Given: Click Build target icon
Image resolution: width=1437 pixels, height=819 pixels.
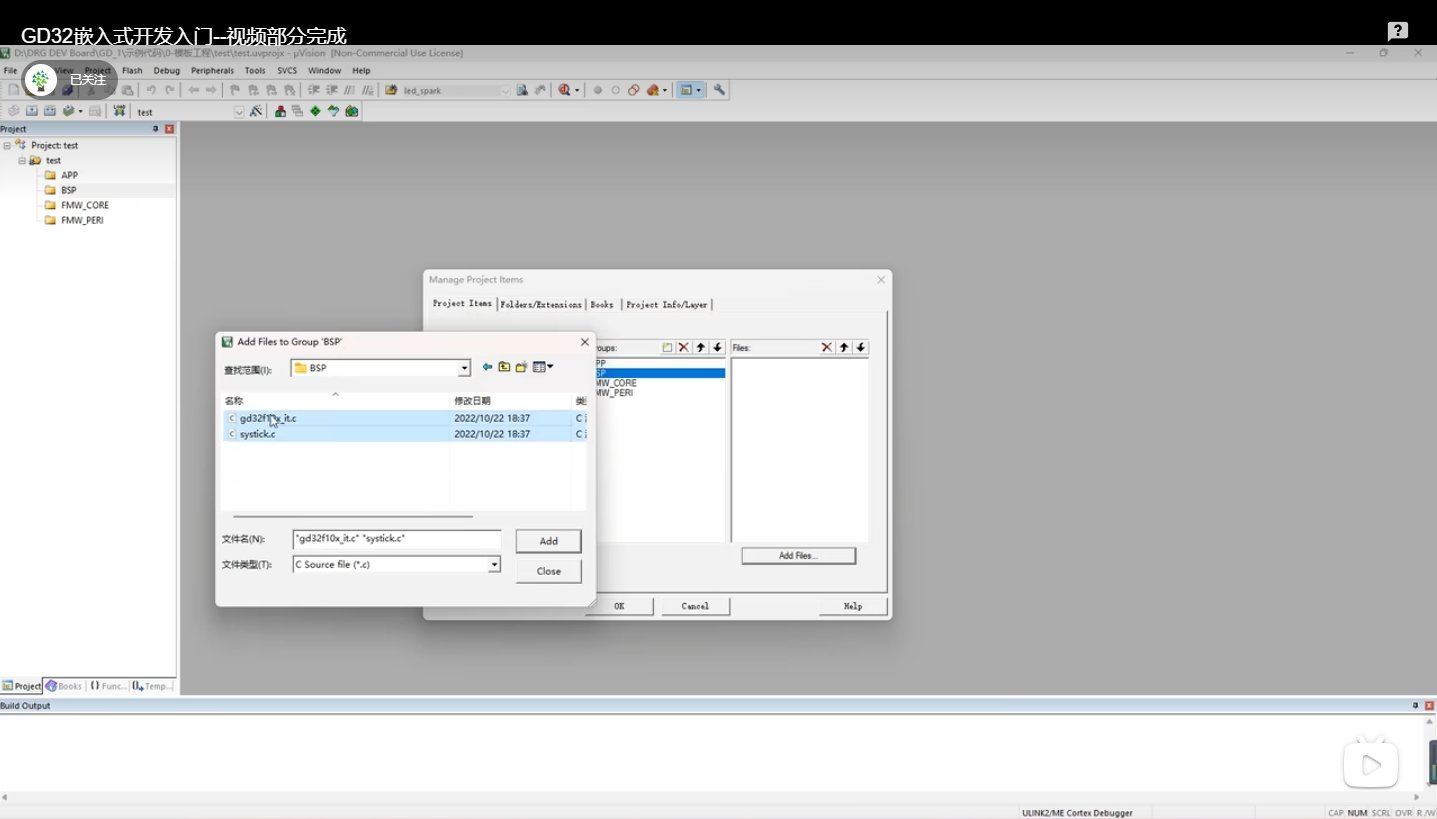Looking at the screenshot, I should pyautogui.click(x=31, y=111).
